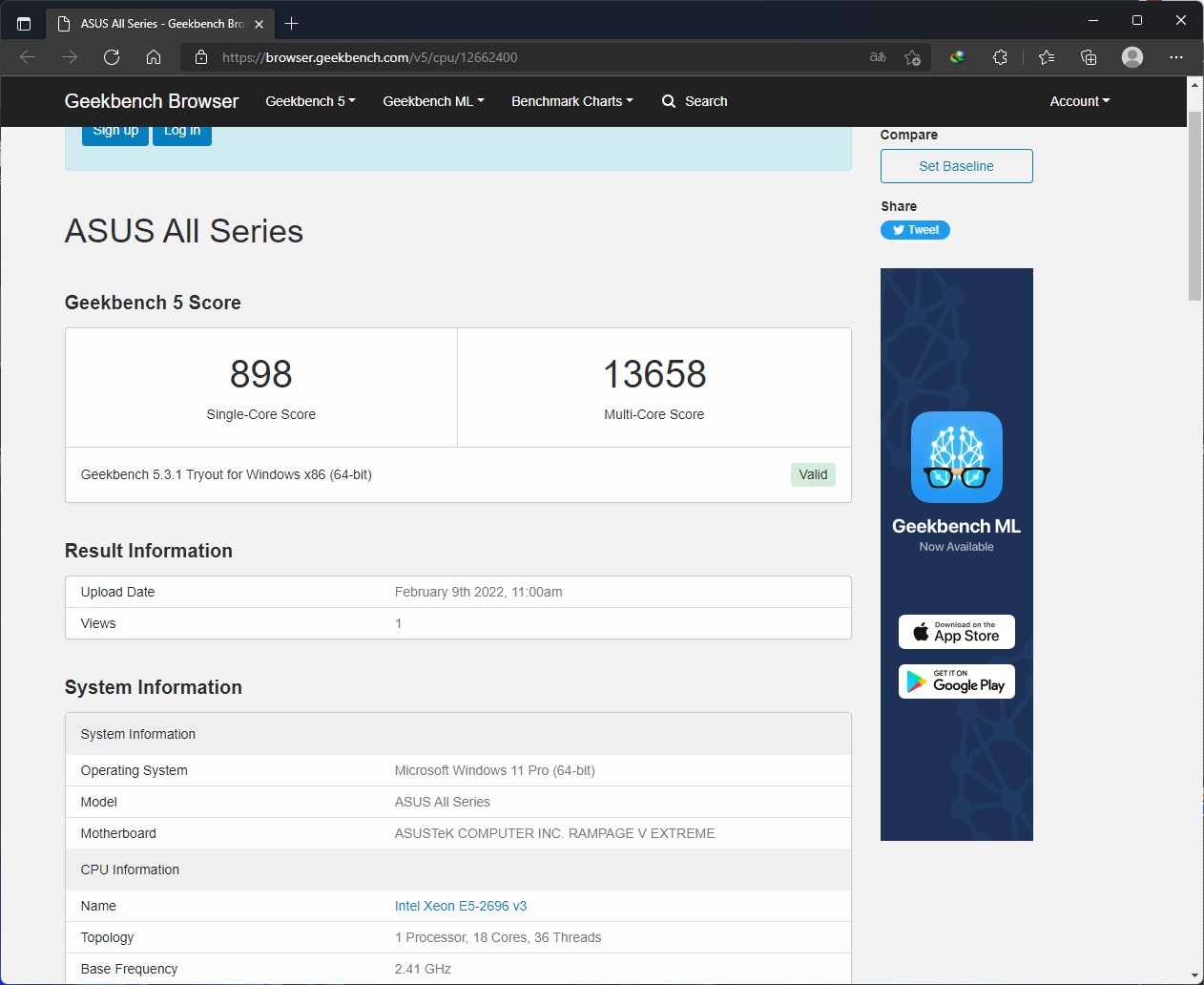Expand the Geekbench 5 dropdown menu
The height and width of the screenshot is (985, 1204).
(x=310, y=101)
